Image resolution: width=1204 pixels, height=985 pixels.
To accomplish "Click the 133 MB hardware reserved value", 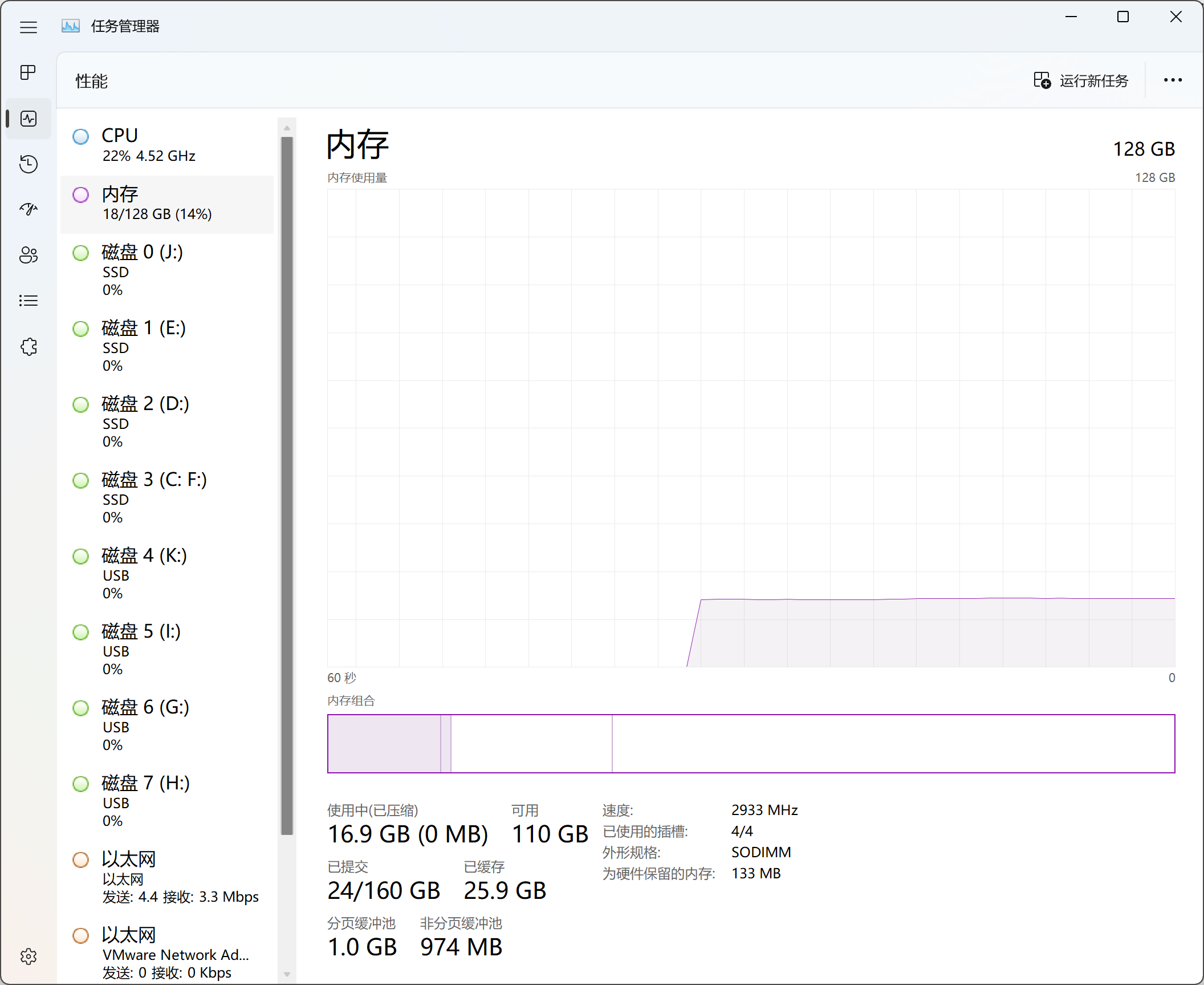I will [x=756, y=873].
